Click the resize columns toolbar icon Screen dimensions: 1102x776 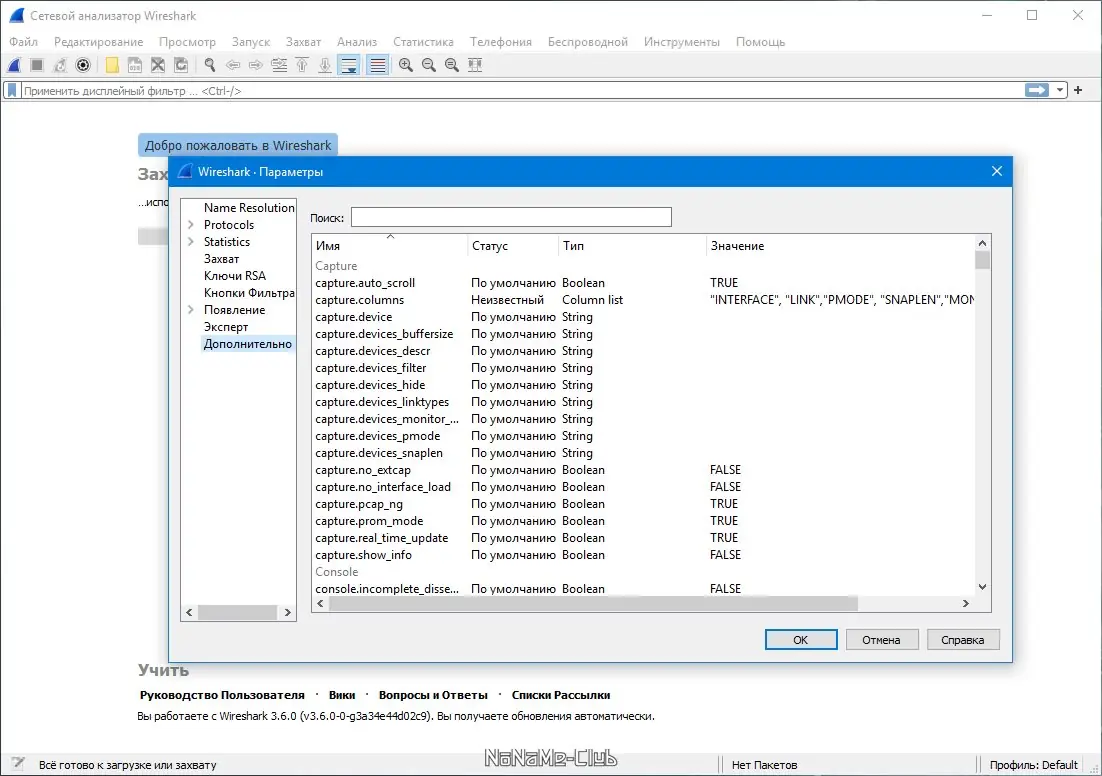click(475, 65)
